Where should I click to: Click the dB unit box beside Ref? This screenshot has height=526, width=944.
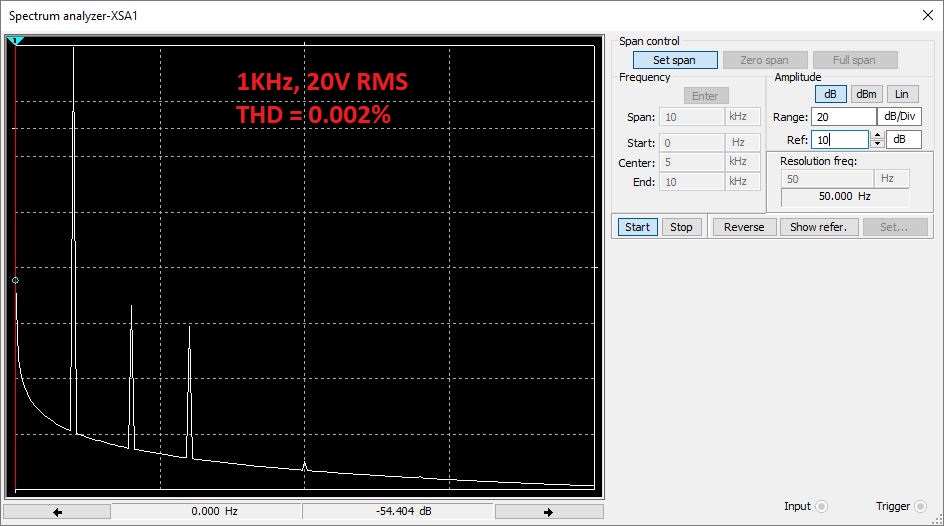(904, 140)
